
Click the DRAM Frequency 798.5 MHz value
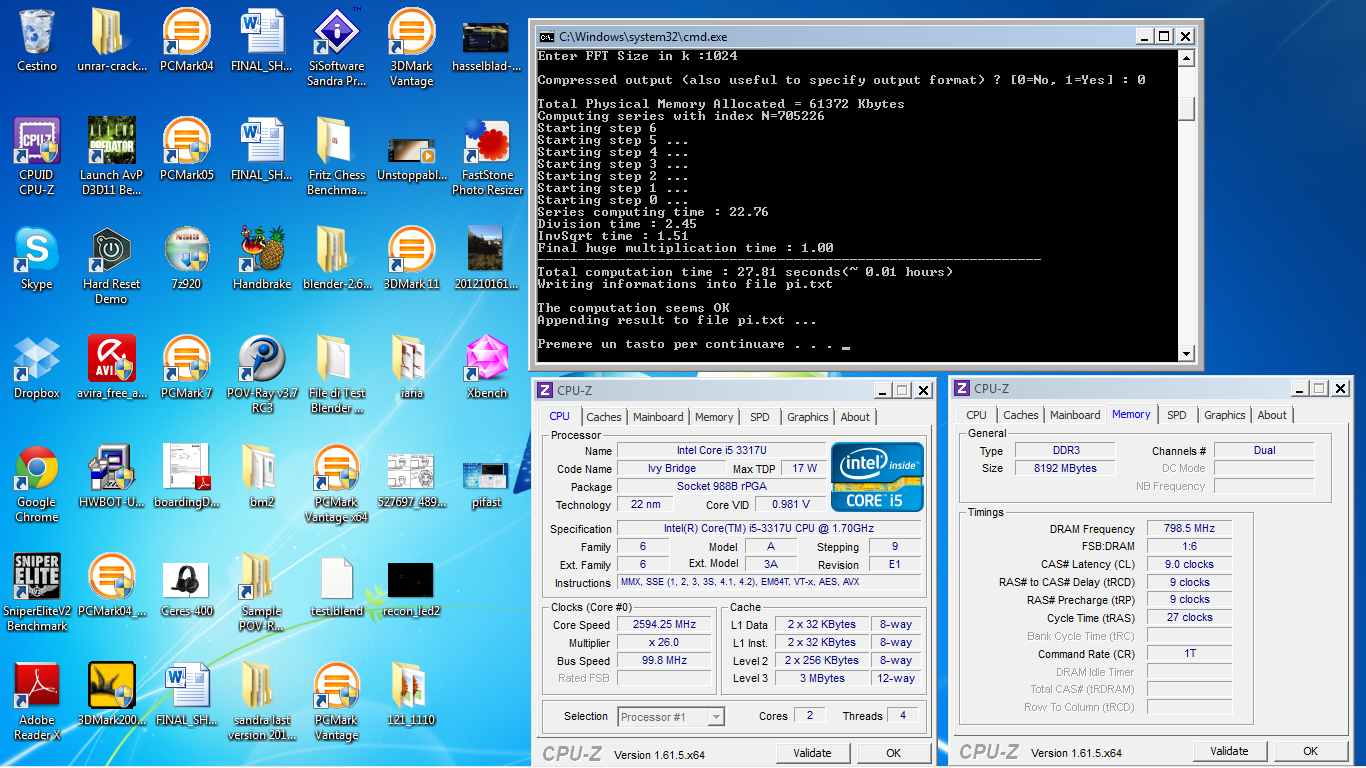click(1189, 528)
